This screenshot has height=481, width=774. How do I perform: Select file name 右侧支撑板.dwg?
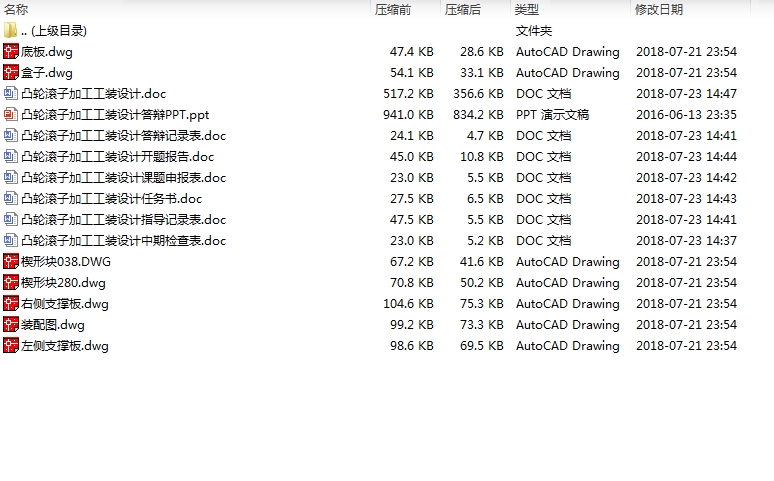pyautogui.click(x=65, y=304)
